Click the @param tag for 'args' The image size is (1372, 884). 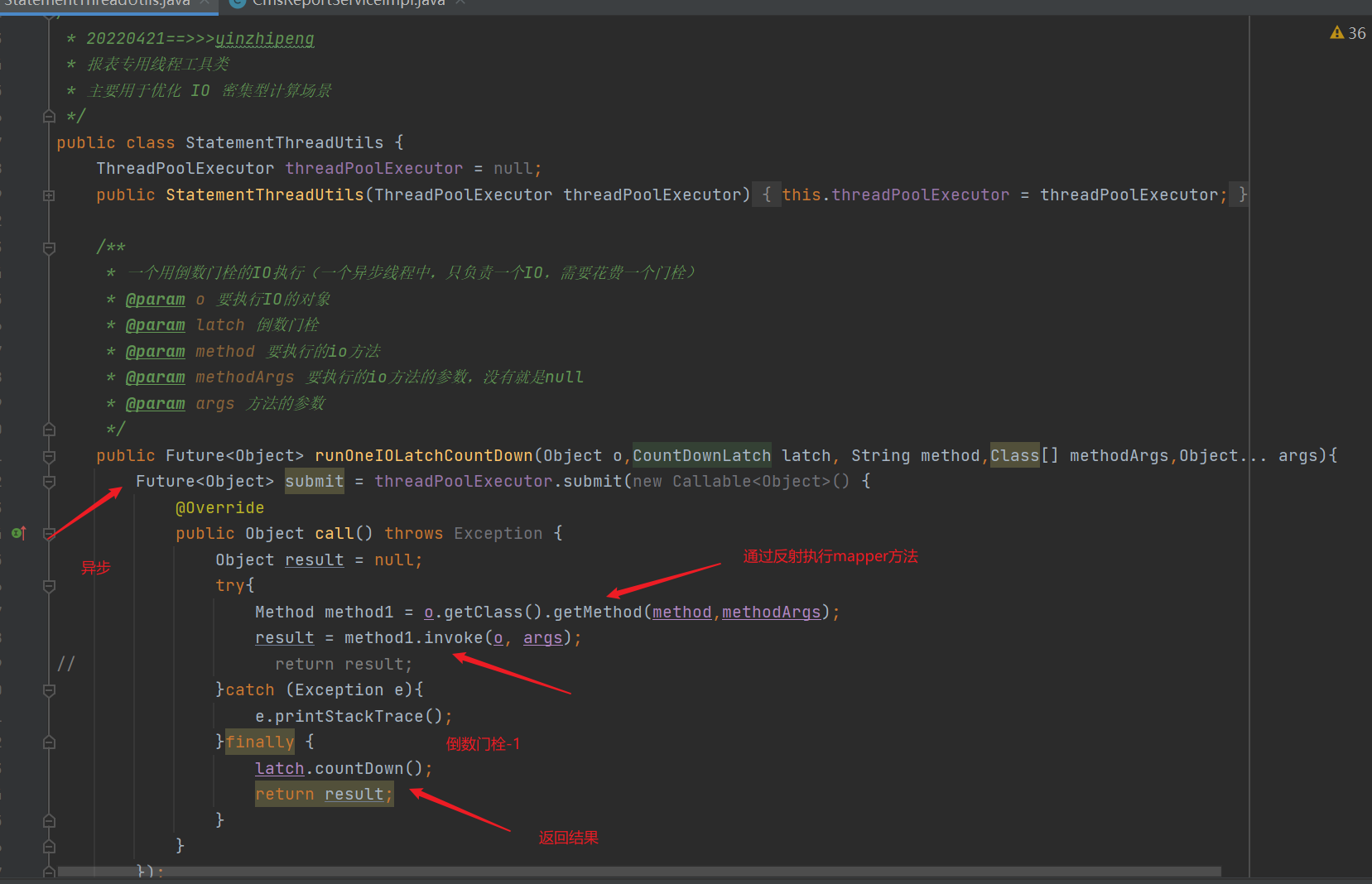click(x=155, y=404)
